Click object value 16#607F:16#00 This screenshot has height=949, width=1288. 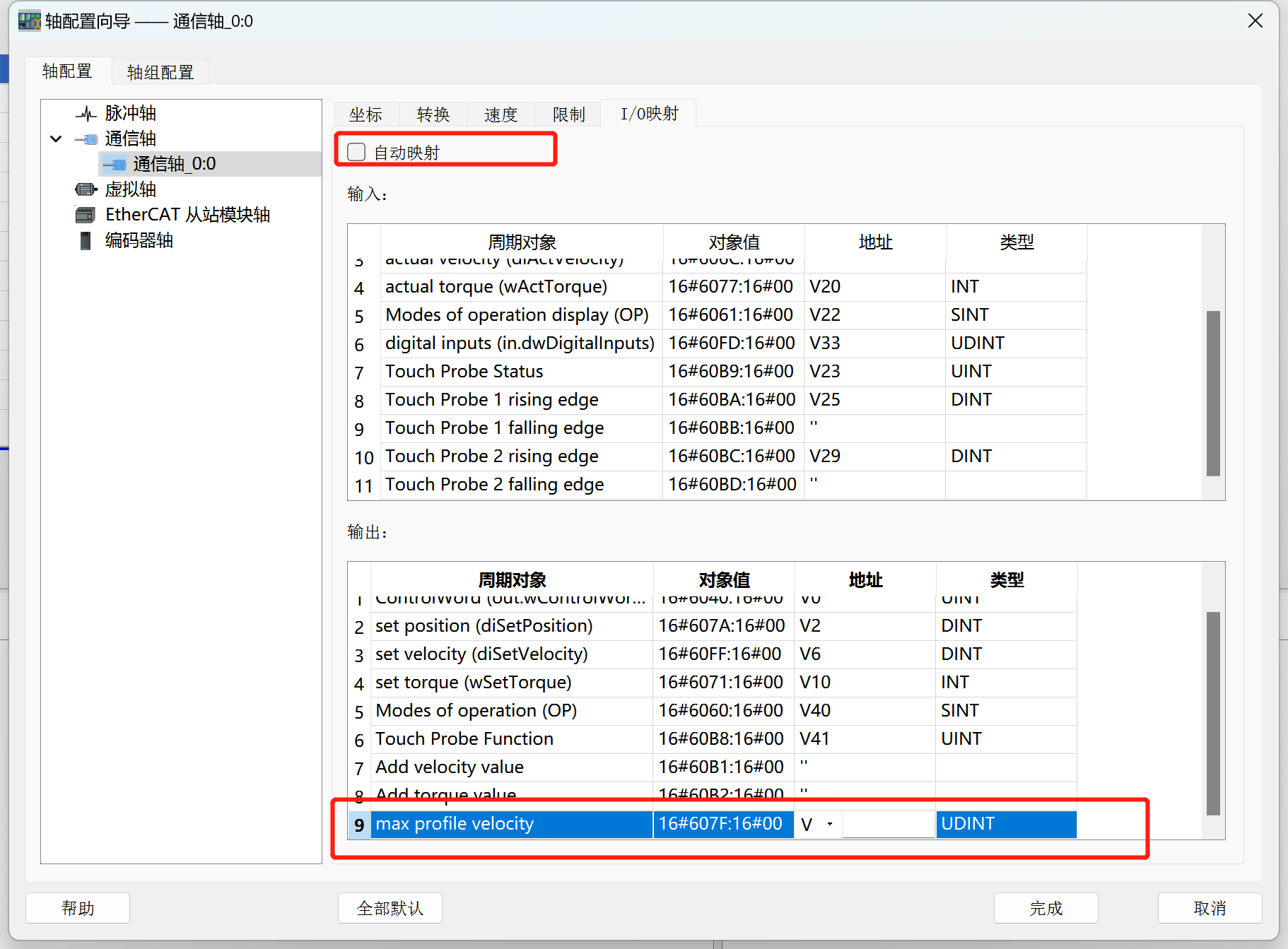(x=723, y=824)
